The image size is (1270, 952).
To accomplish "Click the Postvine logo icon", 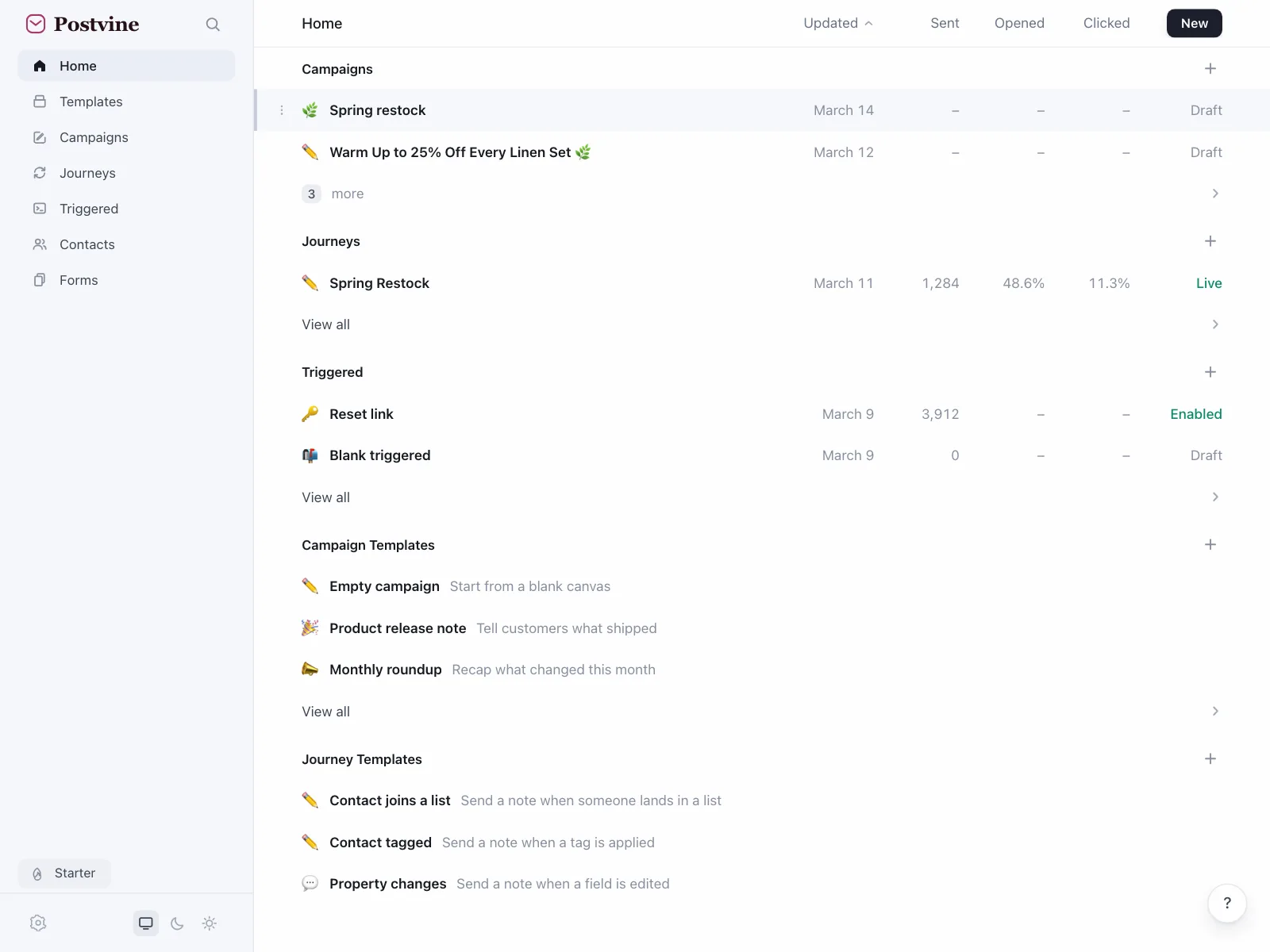I will click(x=36, y=24).
